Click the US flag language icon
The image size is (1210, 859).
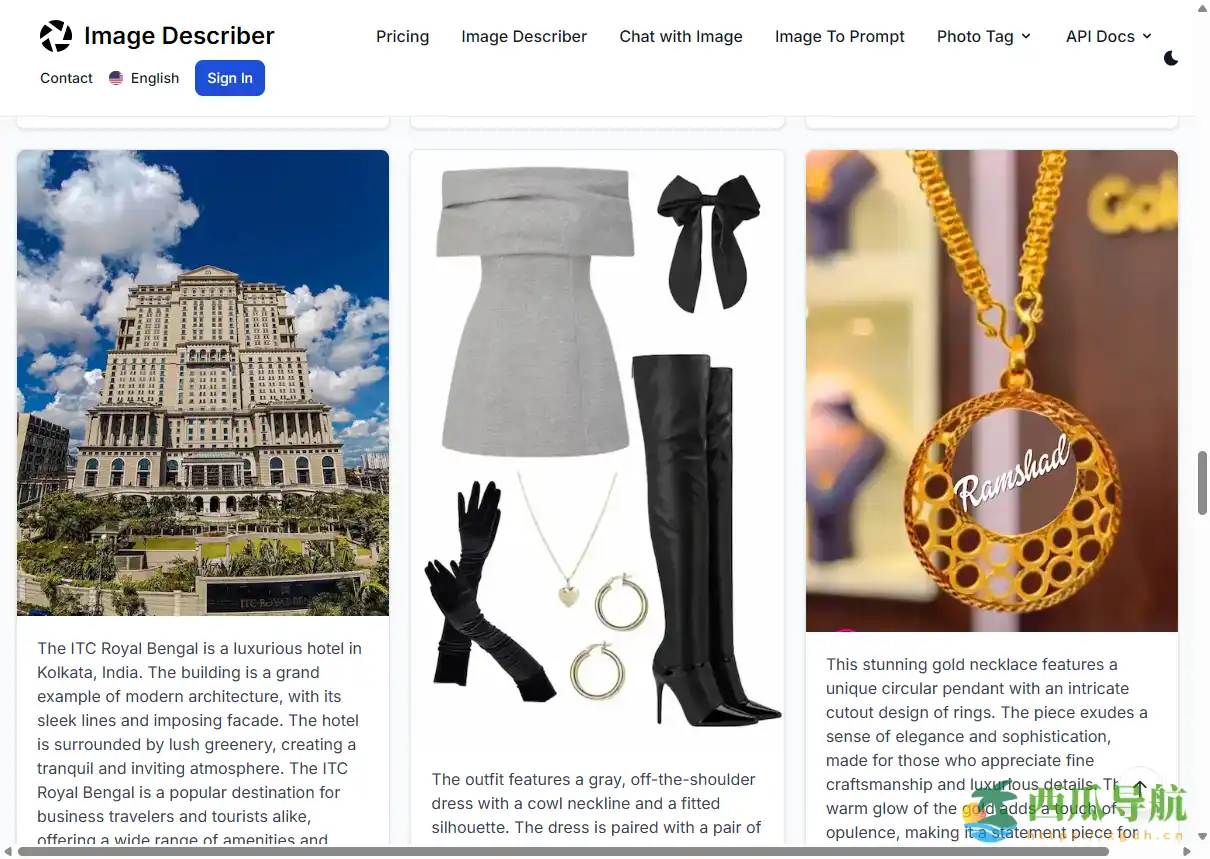point(116,78)
